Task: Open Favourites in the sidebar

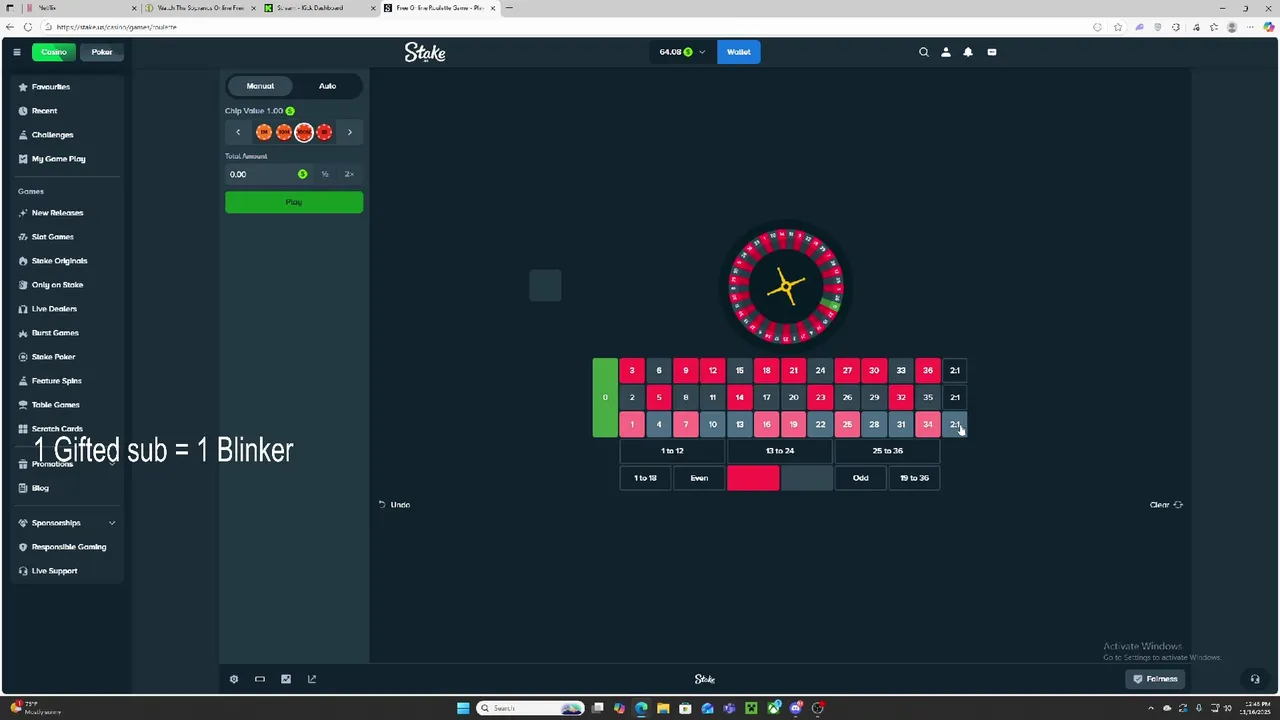Action: 50,87
